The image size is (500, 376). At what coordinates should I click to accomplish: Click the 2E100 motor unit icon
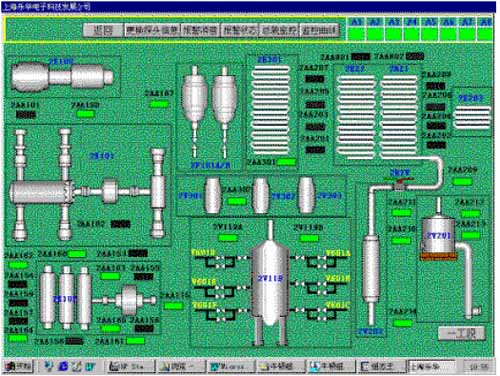pos(62,77)
